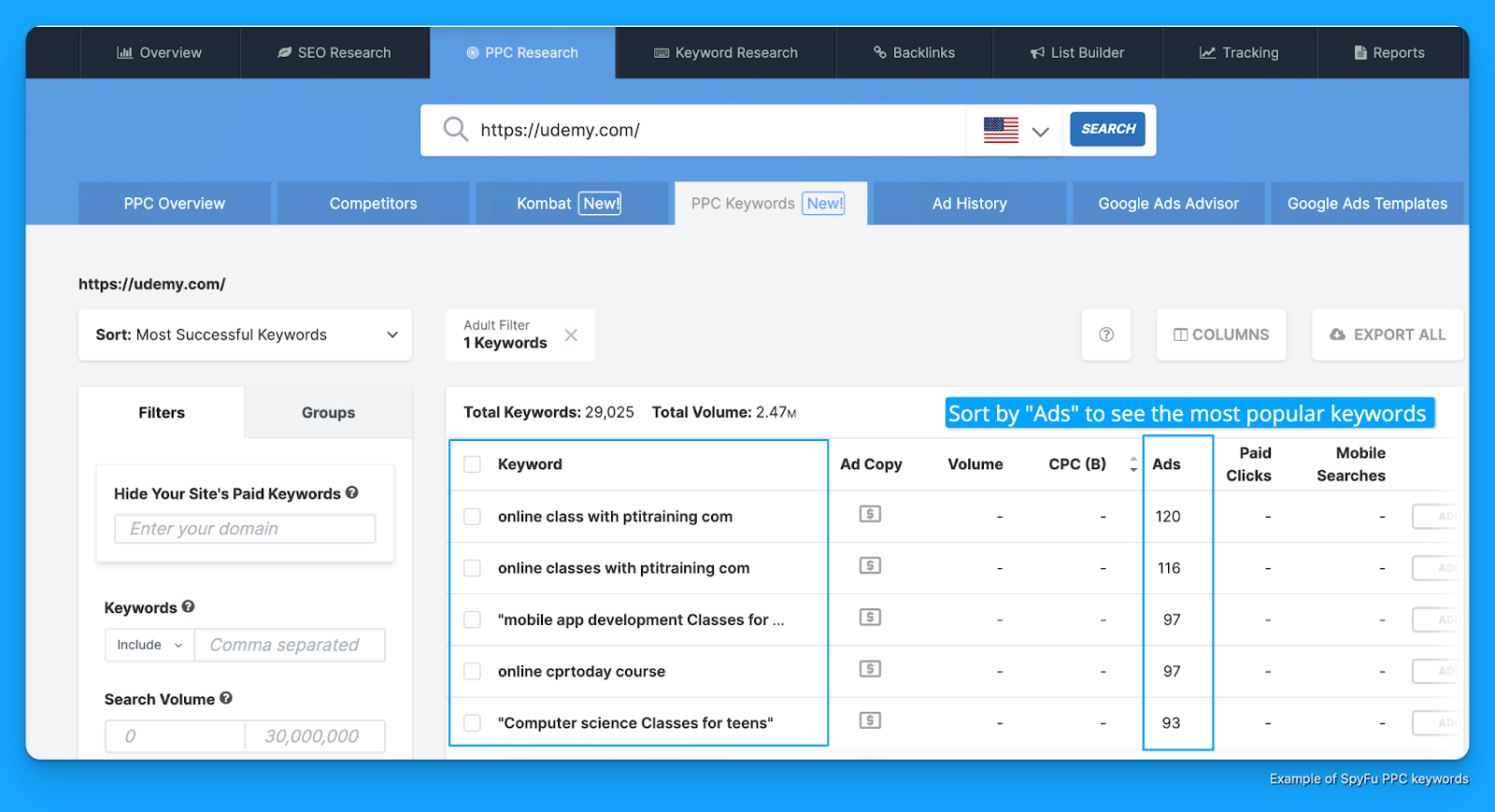Open the Include dropdown for keywords
Image resolution: width=1495 pixels, height=812 pixels.
[x=149, y=645]
